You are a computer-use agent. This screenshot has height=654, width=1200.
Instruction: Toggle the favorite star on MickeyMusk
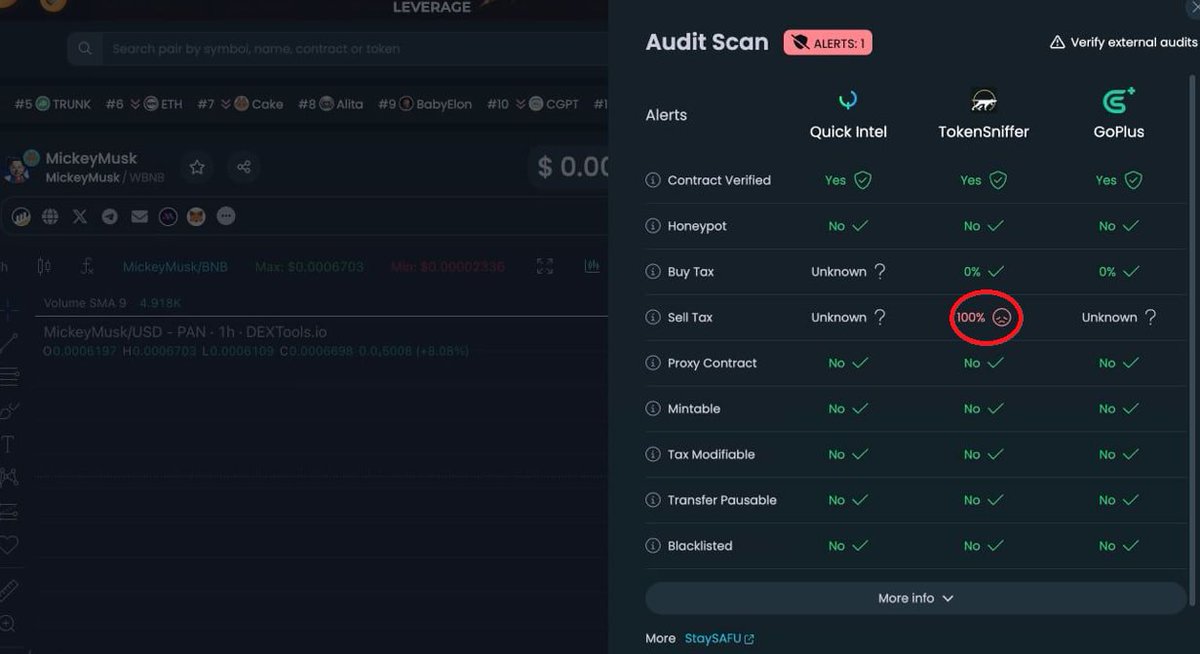(197, 168)
